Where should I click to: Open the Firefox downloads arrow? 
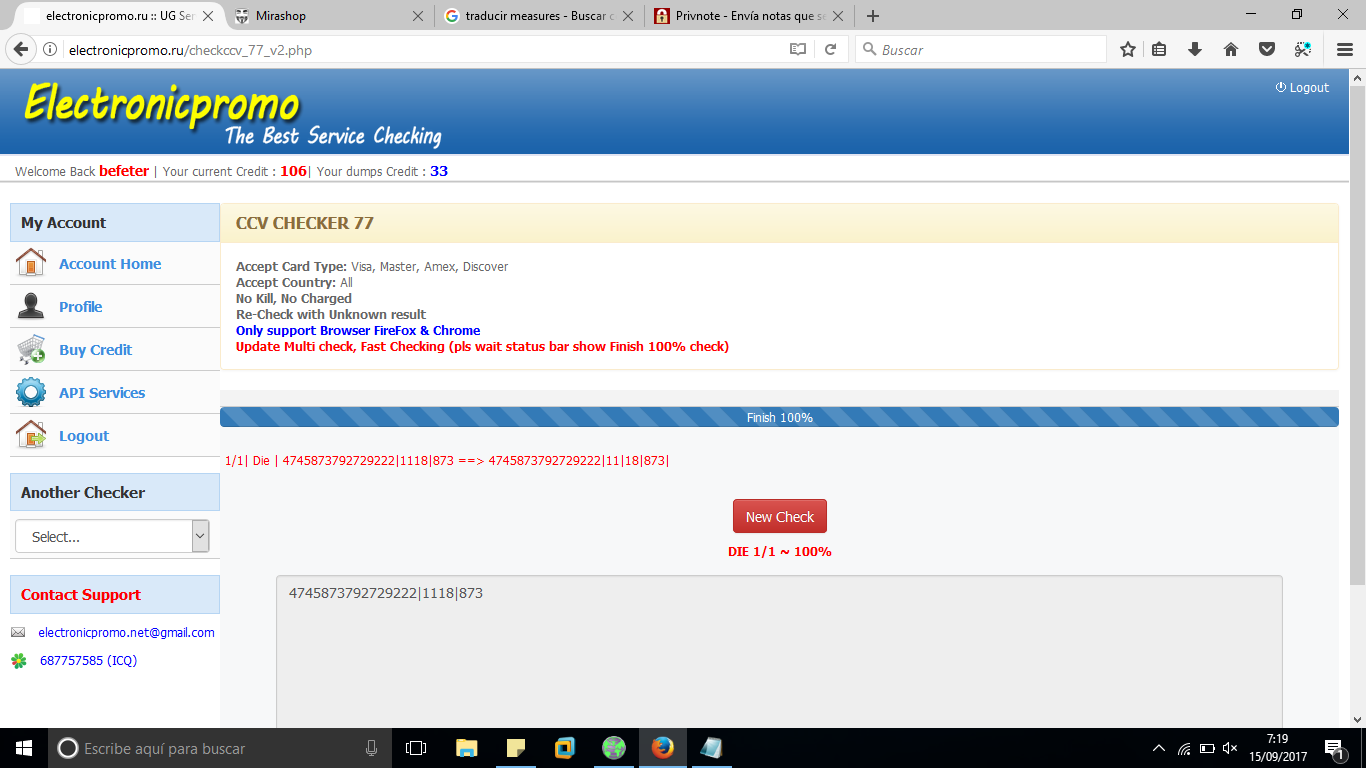click(1195, 49)
